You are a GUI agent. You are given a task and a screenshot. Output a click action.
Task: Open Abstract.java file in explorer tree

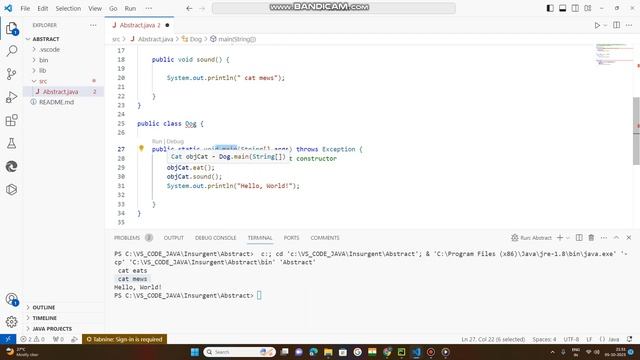[60, 92]
